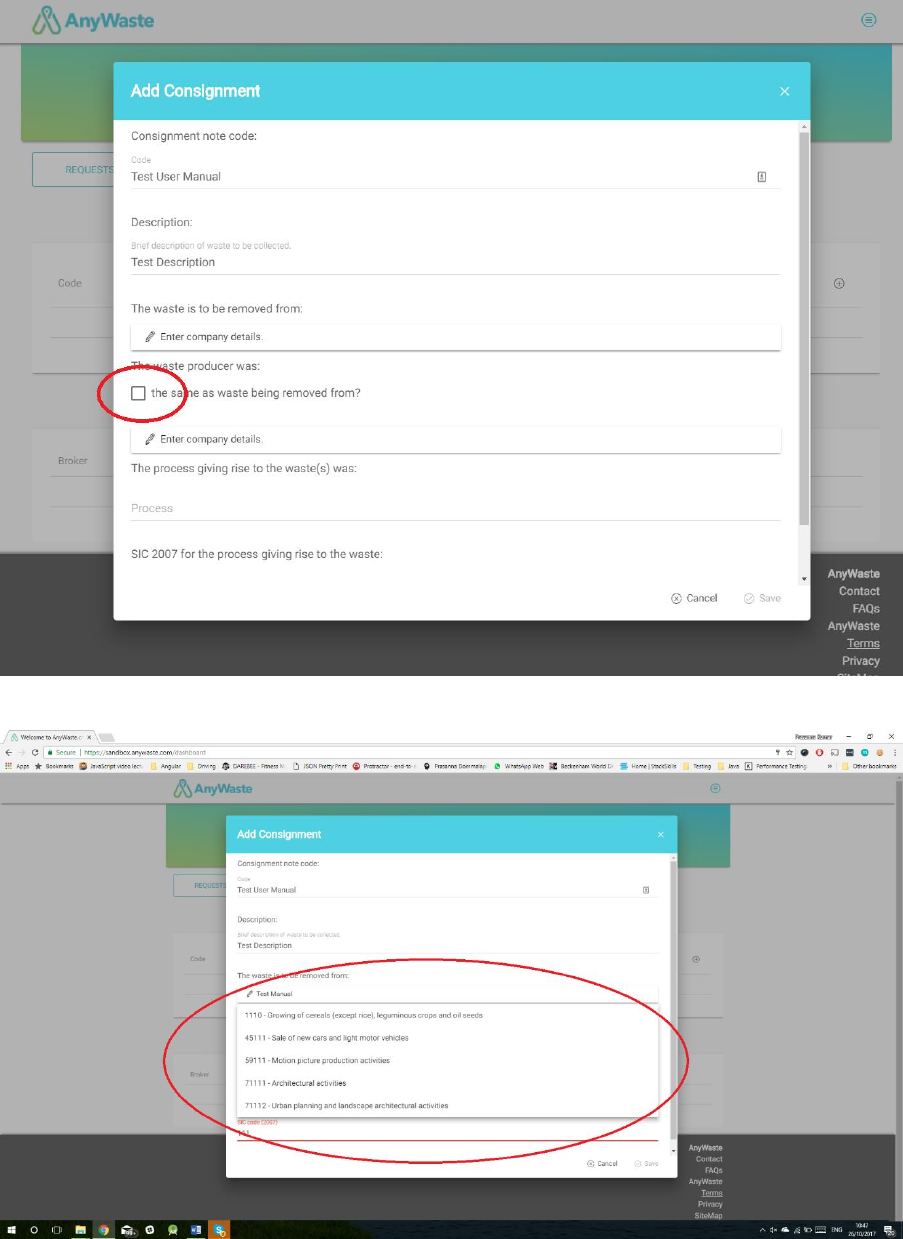Screen dimensions: 903x1239
Task: Open the Windows notification center icon
Action: click(888, 1230)
